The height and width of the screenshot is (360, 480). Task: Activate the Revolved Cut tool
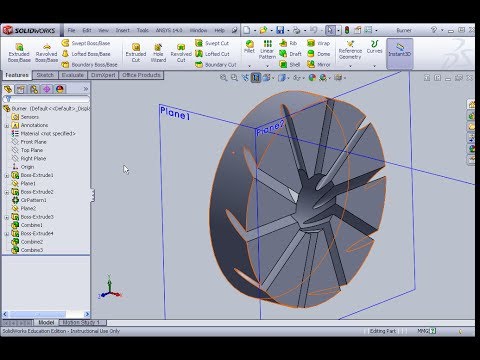[181, 53]
